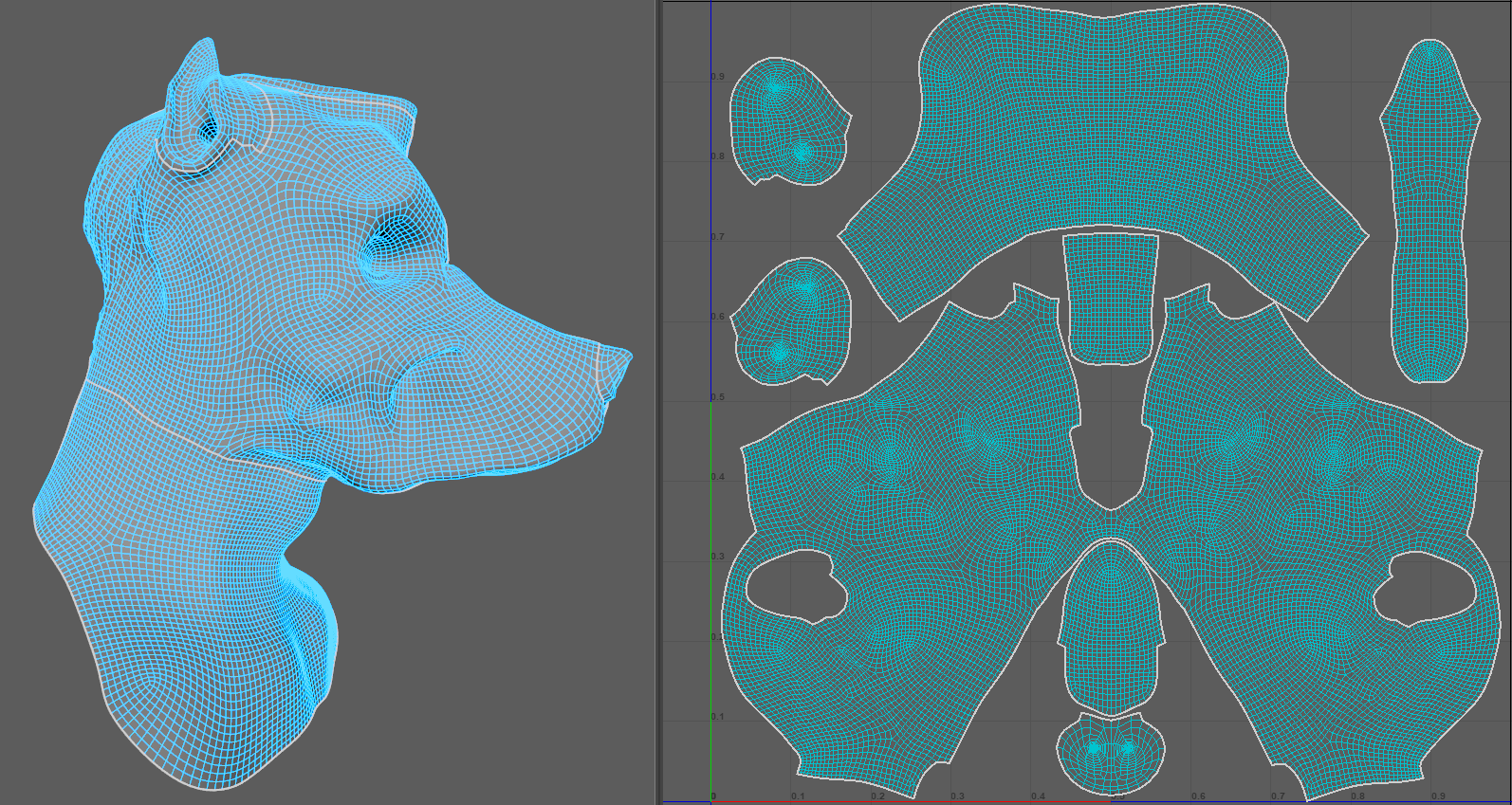Click the '0.9' label on the vertical axis
This screenshot has height=805, width=1512.
(x=718, y=77)
